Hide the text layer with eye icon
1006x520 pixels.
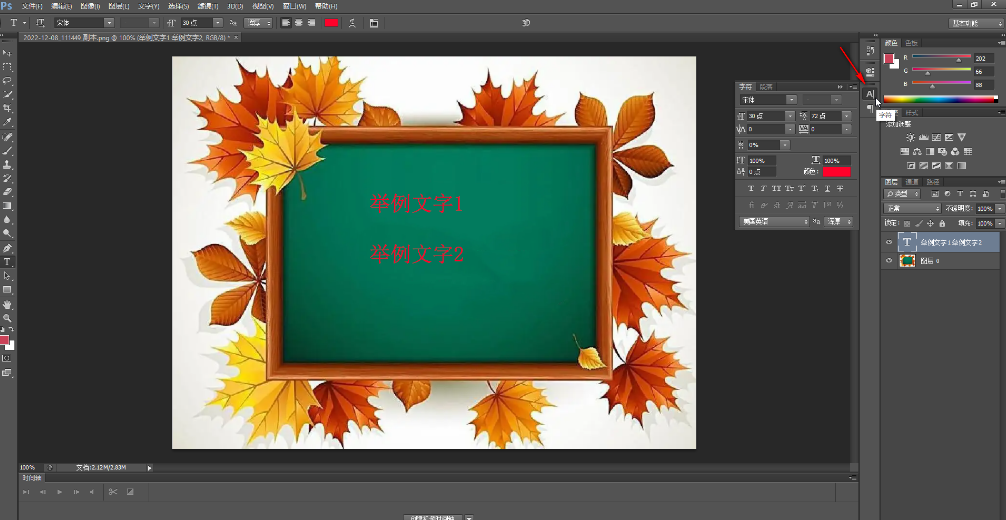(x=889, y=242)
